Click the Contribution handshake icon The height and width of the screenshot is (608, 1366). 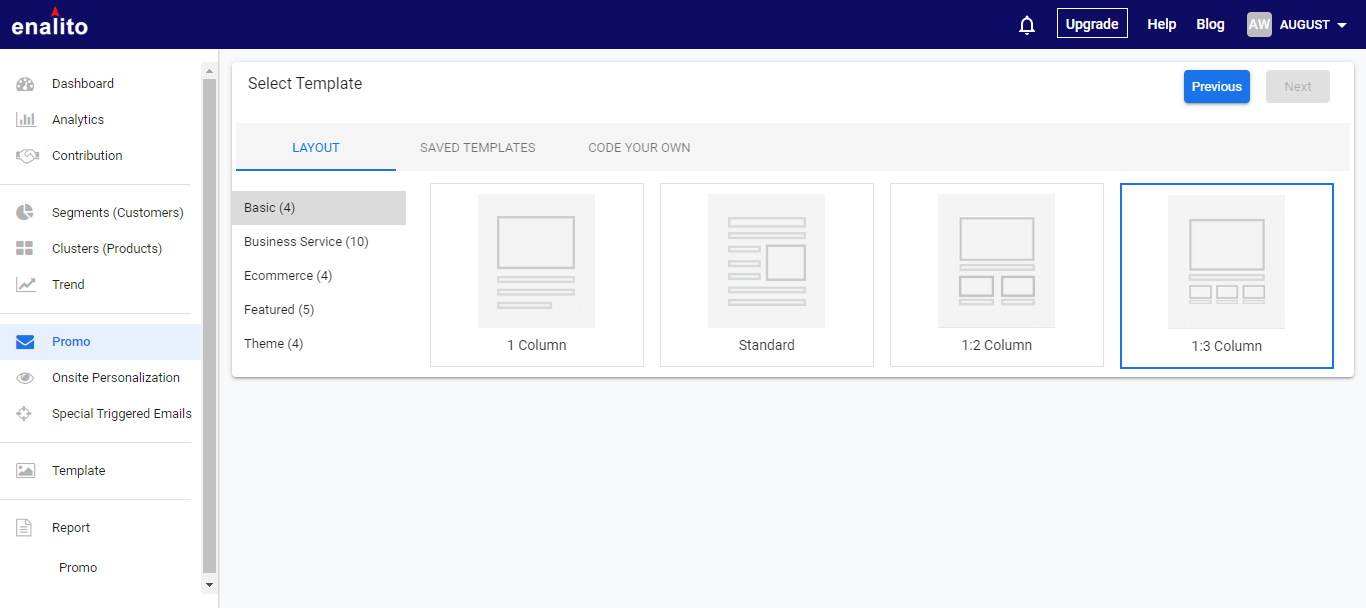pyautogui.click(x=27, y=156)
